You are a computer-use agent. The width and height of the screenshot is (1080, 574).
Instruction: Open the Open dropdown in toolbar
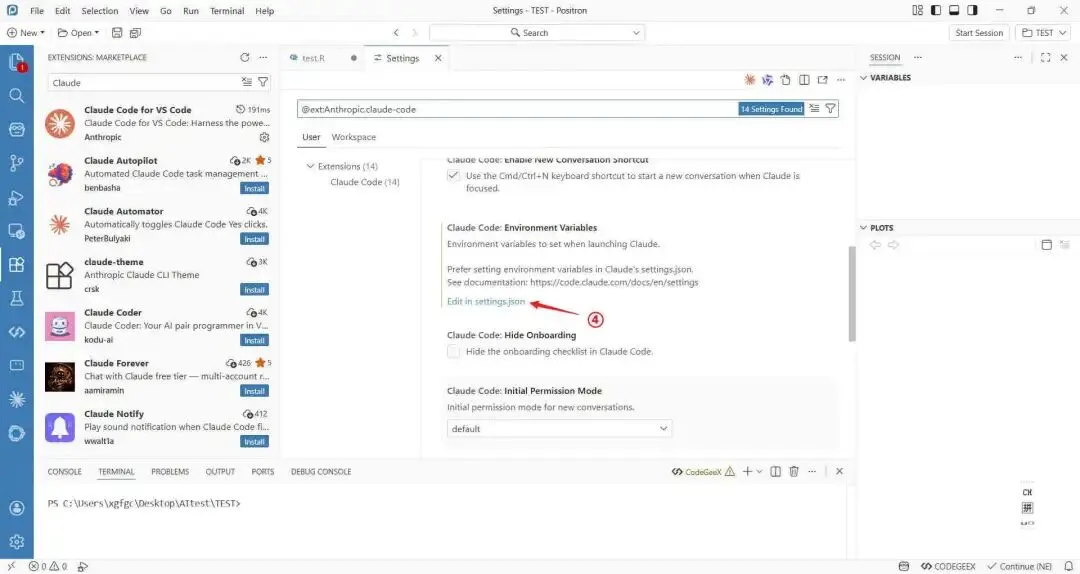[78, 32]
